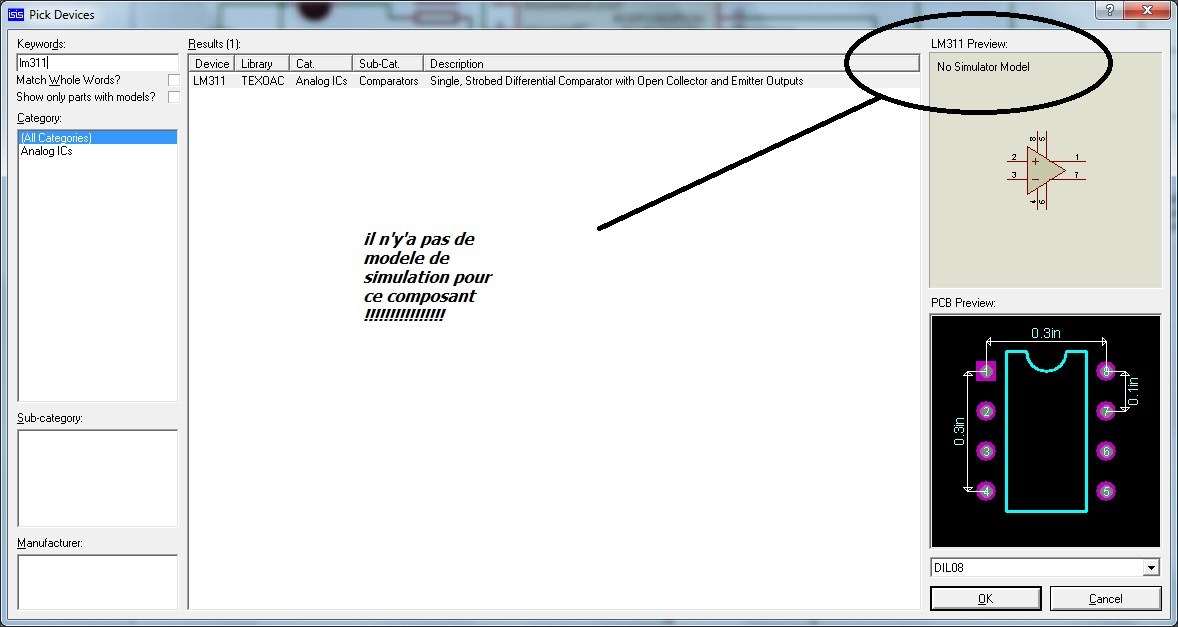
Task: Enable Match Whole Words checkbox
Action: (x=174, y=80)
